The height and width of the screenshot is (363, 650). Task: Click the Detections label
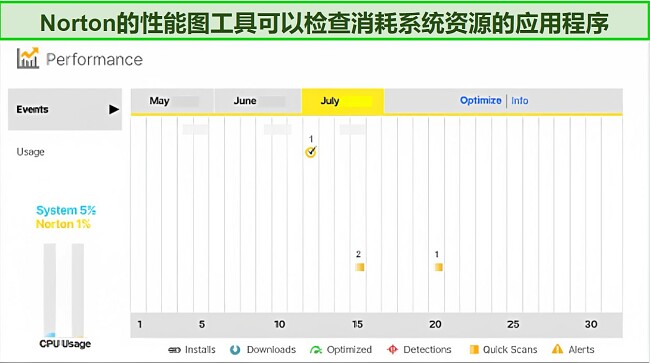pos(427,350)
